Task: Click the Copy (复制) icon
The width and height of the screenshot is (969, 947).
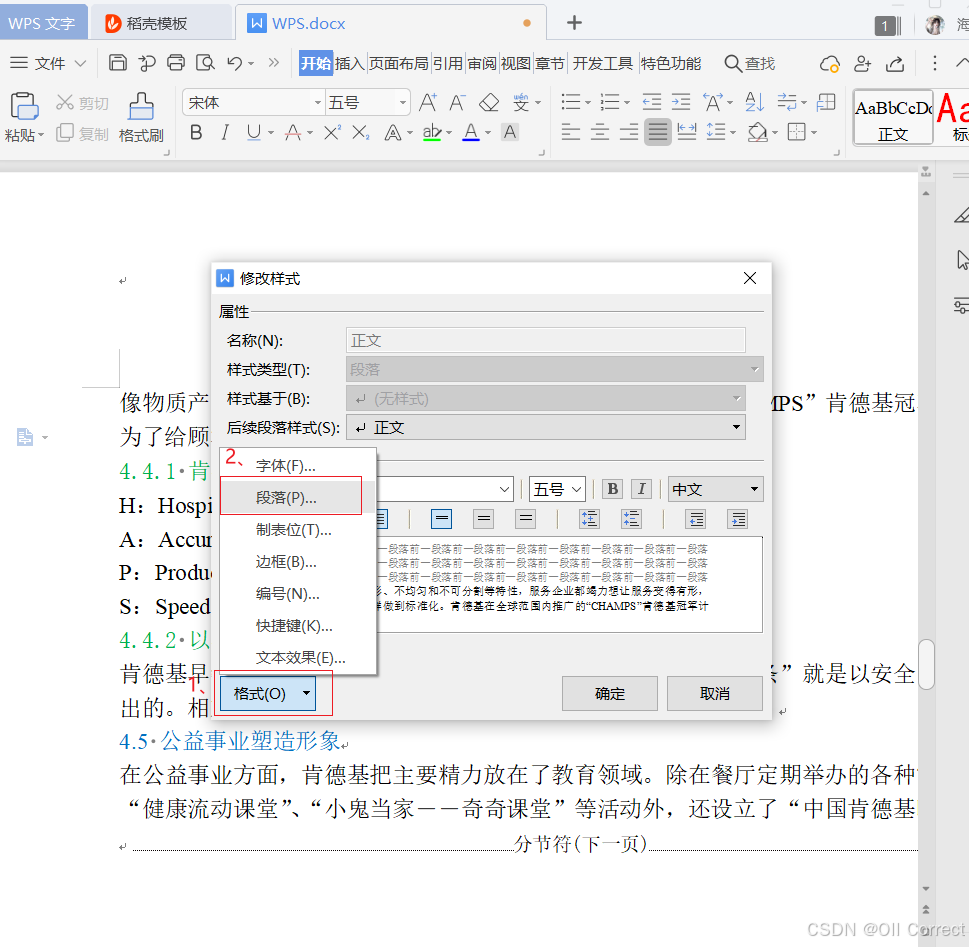Action: click(x=65, y=132)
